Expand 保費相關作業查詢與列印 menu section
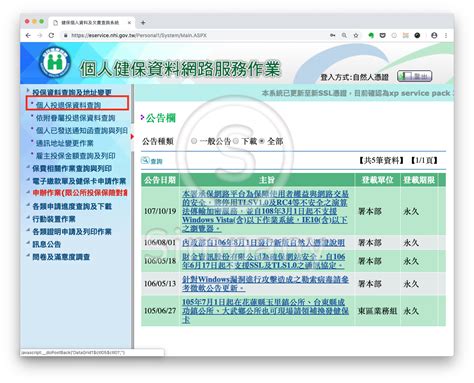The height and width of the screenshot is (383, 474). pos(72,168)
